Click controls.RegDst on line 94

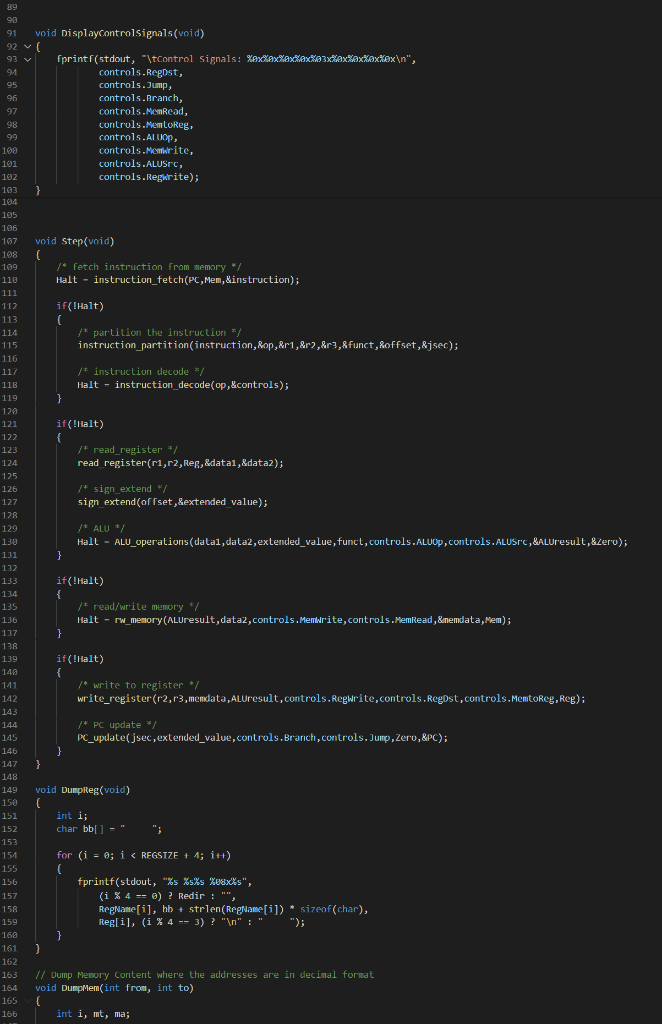pyautogui.click(x=138, y=72)
